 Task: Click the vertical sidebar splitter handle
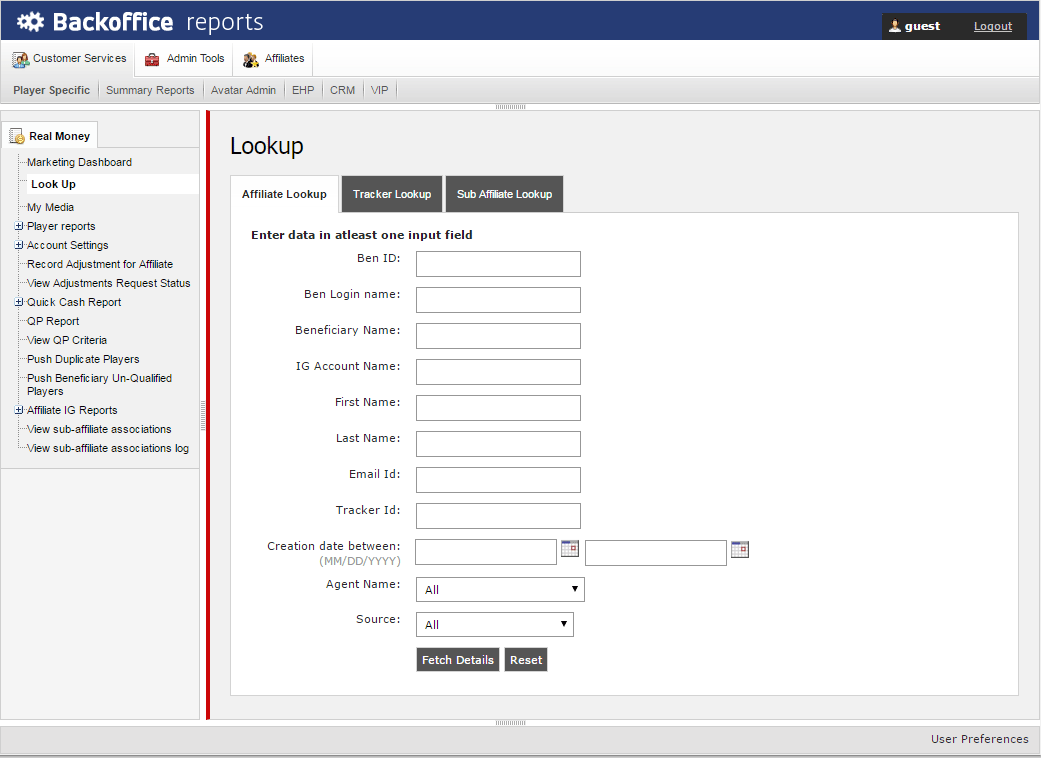tap(203, 413)
